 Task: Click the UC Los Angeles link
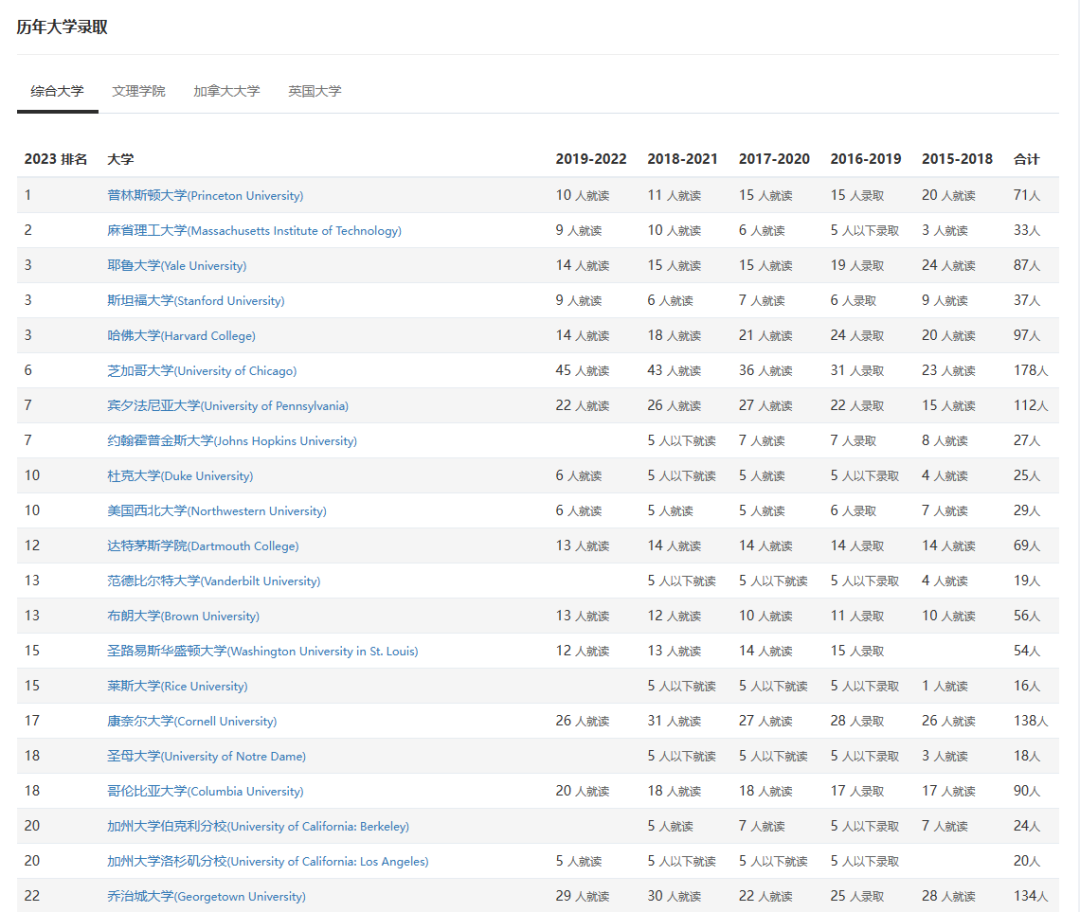(x=268, y=862)
